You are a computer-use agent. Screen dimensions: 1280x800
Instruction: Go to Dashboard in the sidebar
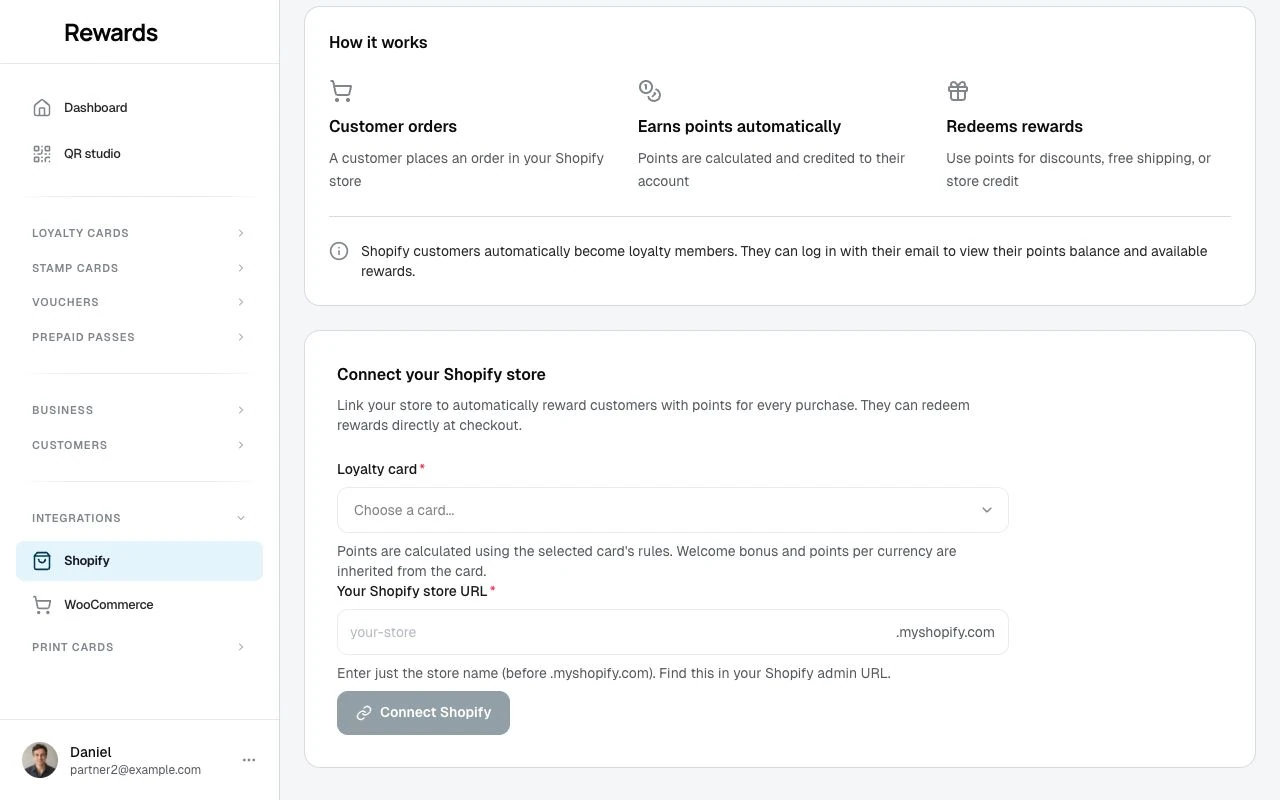pos(139,108)
